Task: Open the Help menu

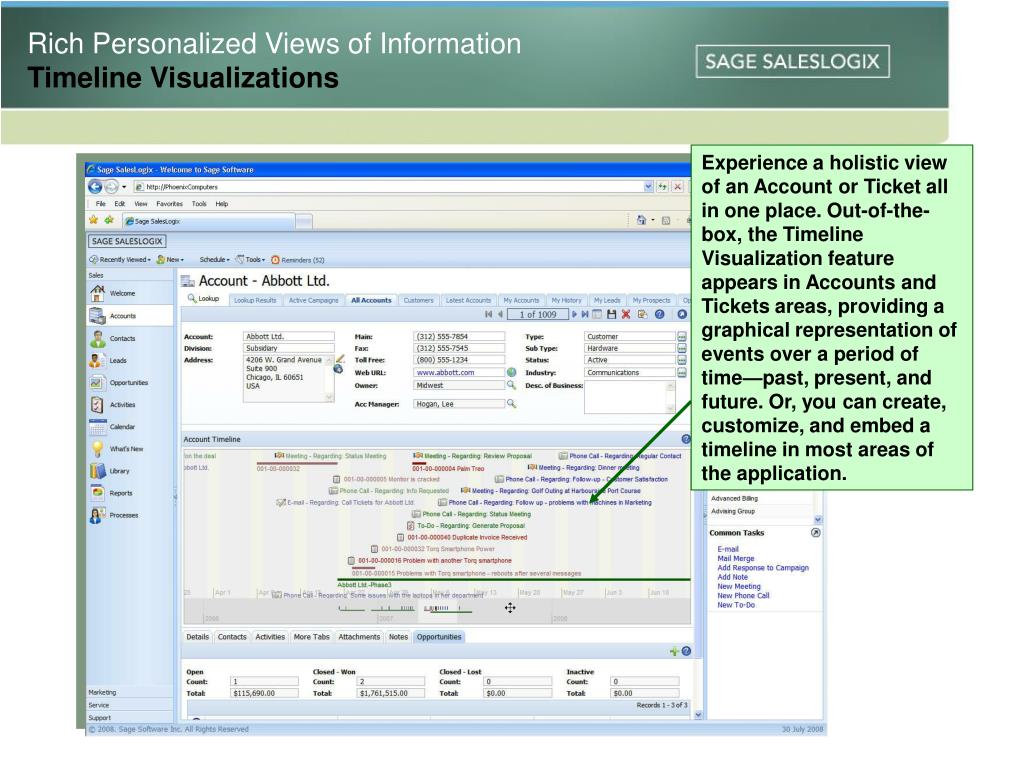Action: click(222, 204)
